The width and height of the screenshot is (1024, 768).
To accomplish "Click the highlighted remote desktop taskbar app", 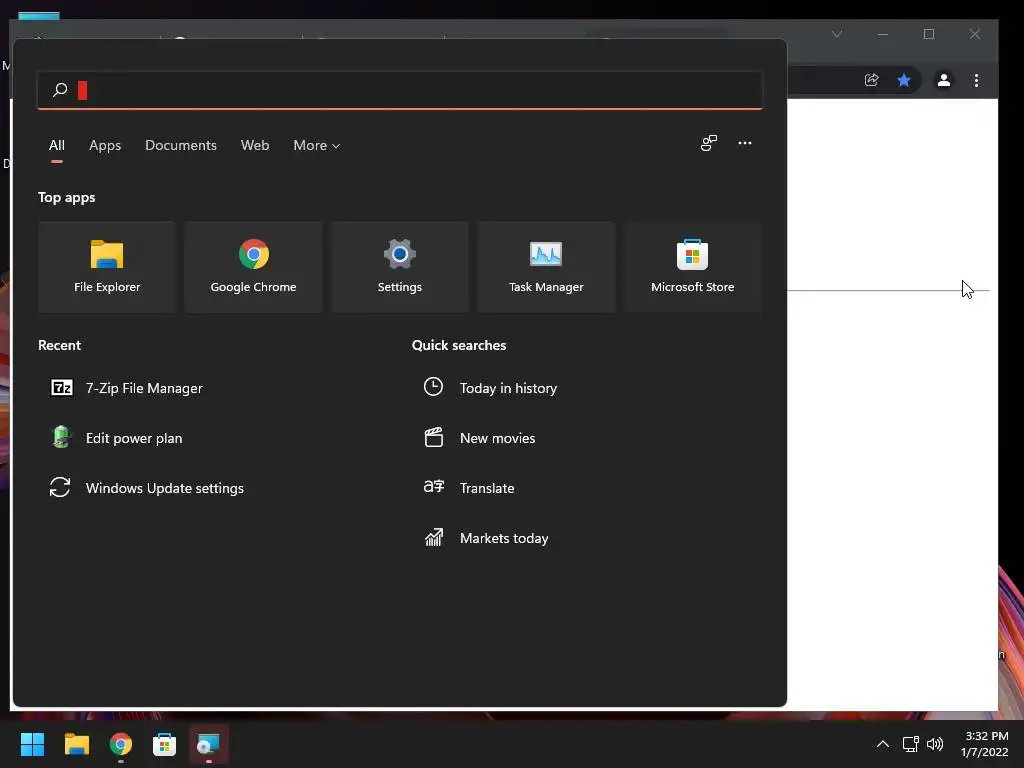I will tap(208, 744).
